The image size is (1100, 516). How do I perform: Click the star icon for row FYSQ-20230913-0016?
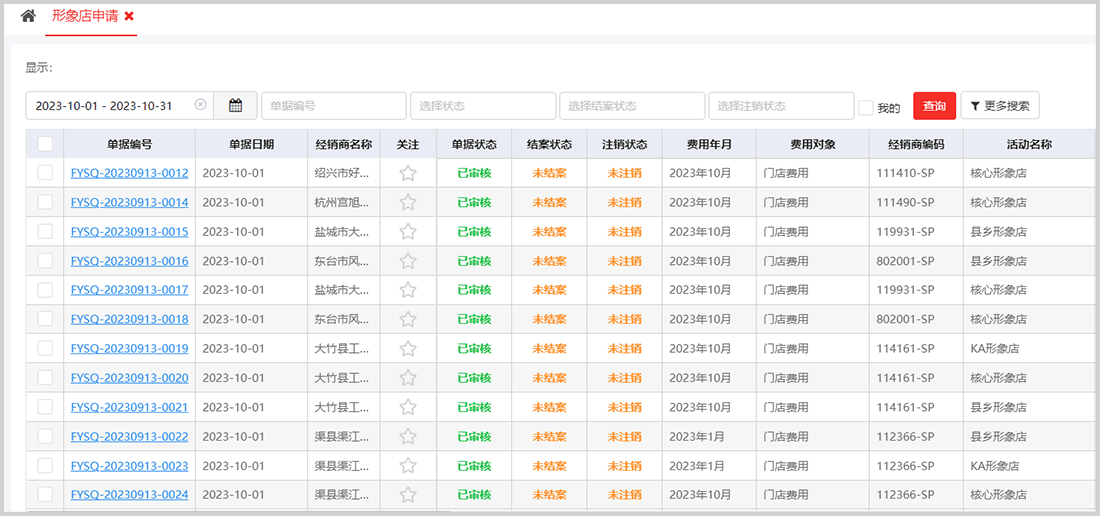pyautogui.click(x=408, y=261)
